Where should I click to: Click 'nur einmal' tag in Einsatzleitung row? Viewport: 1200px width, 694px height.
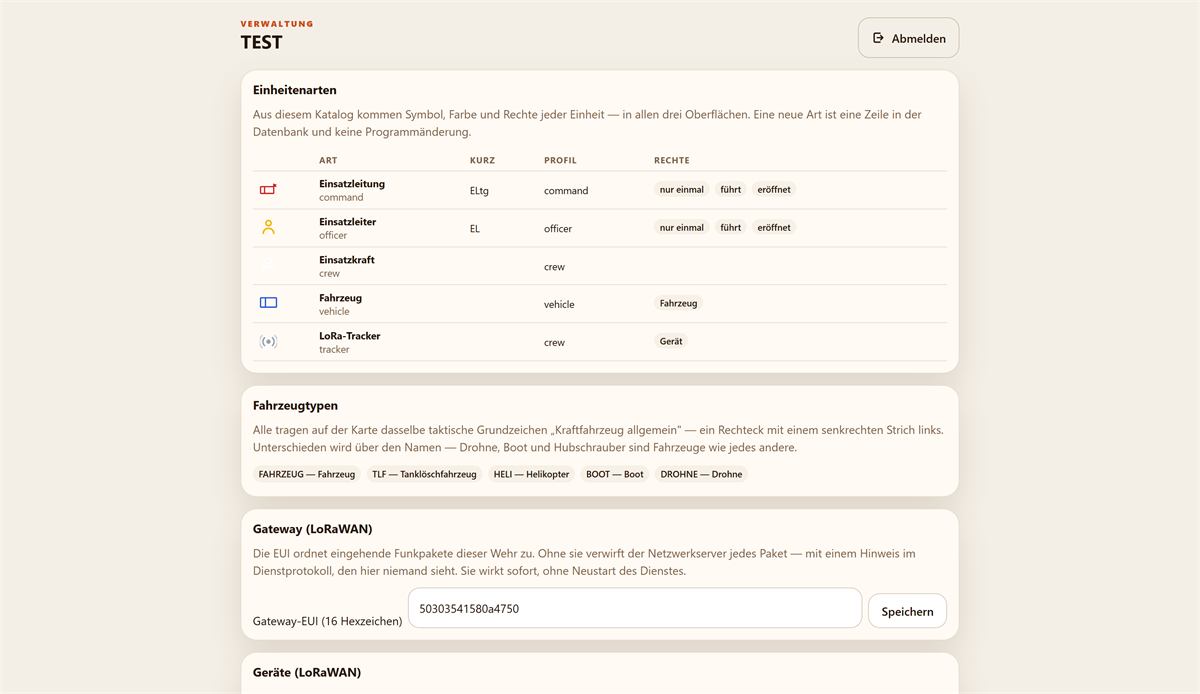[682, 189]
